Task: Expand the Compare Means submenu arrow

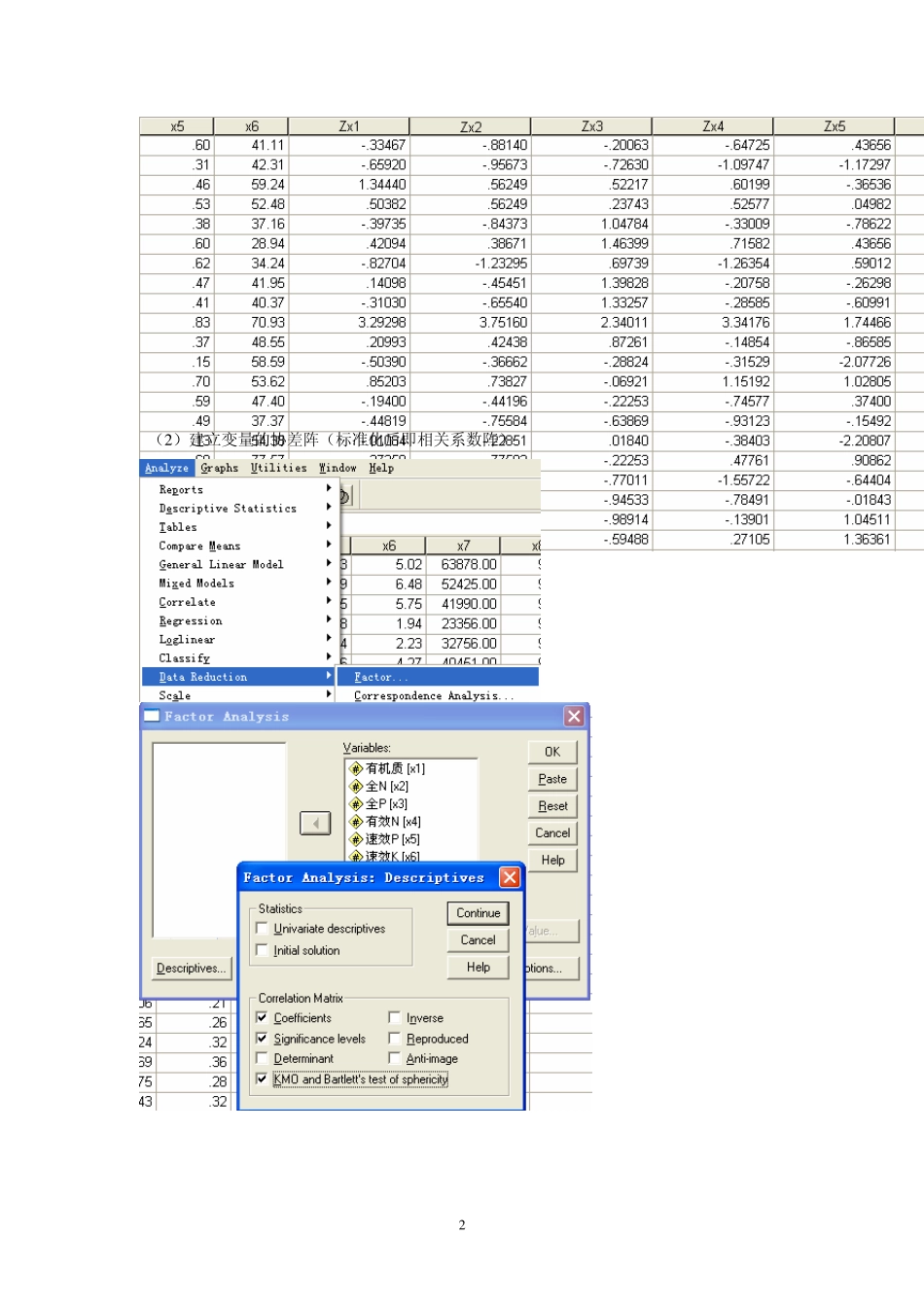Action: tap(329, 546)
